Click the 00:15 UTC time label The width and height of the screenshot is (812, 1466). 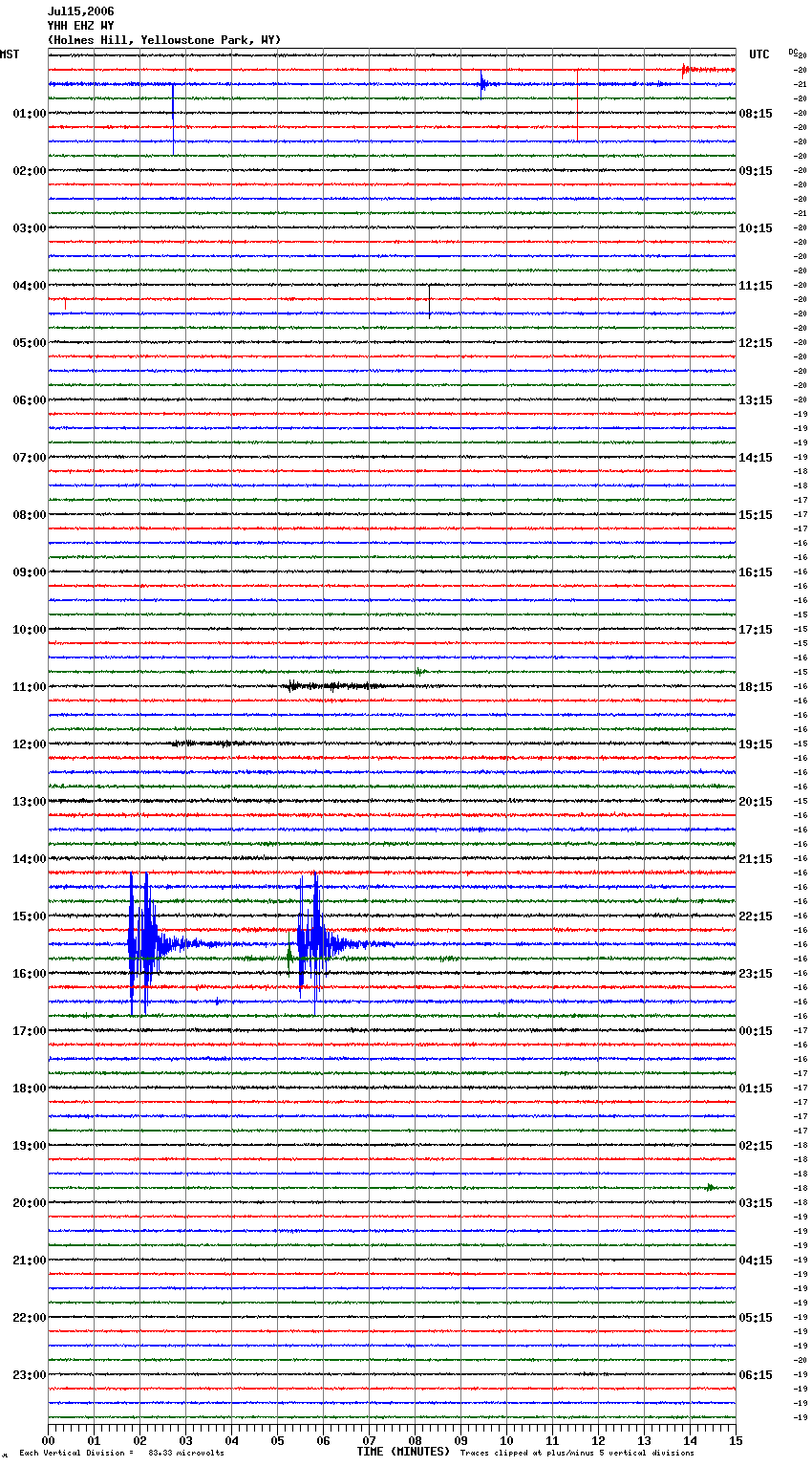tap(756, 1031)
